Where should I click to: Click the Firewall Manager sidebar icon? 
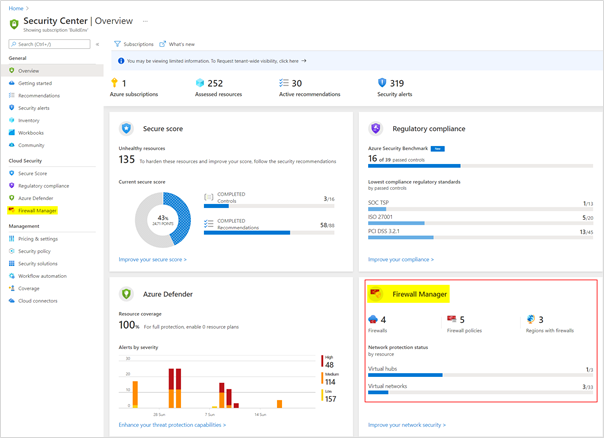12,210
